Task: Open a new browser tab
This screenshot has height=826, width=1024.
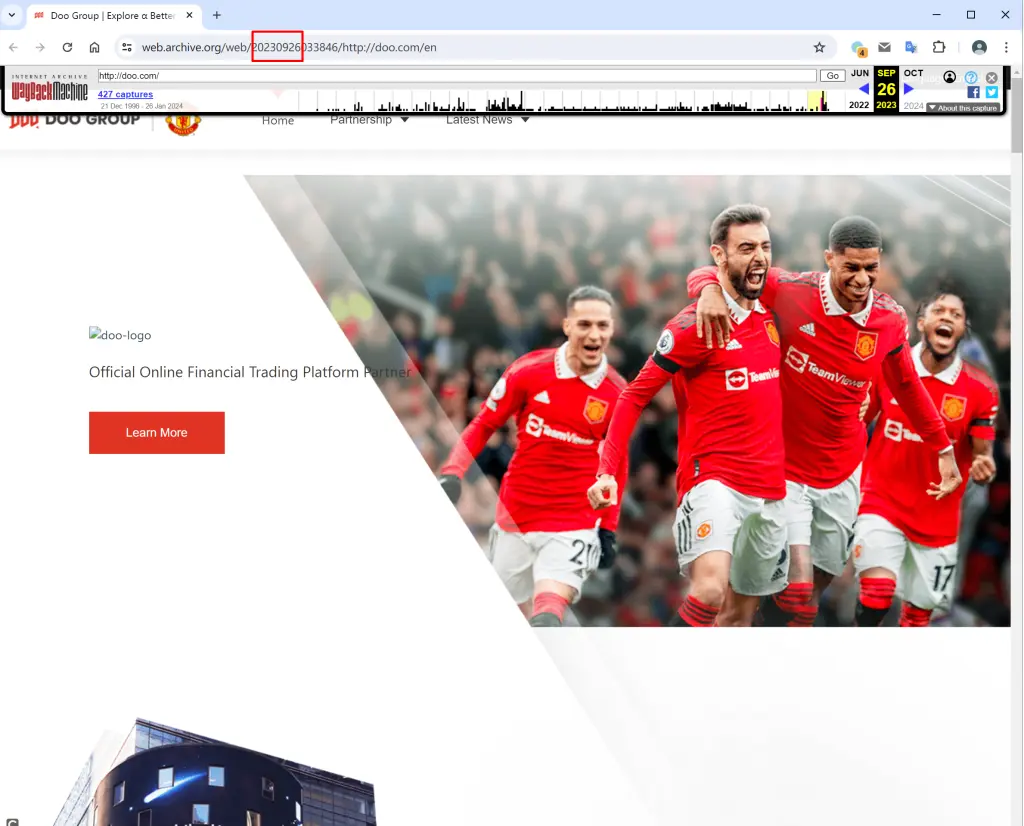Action: (217, 15)
